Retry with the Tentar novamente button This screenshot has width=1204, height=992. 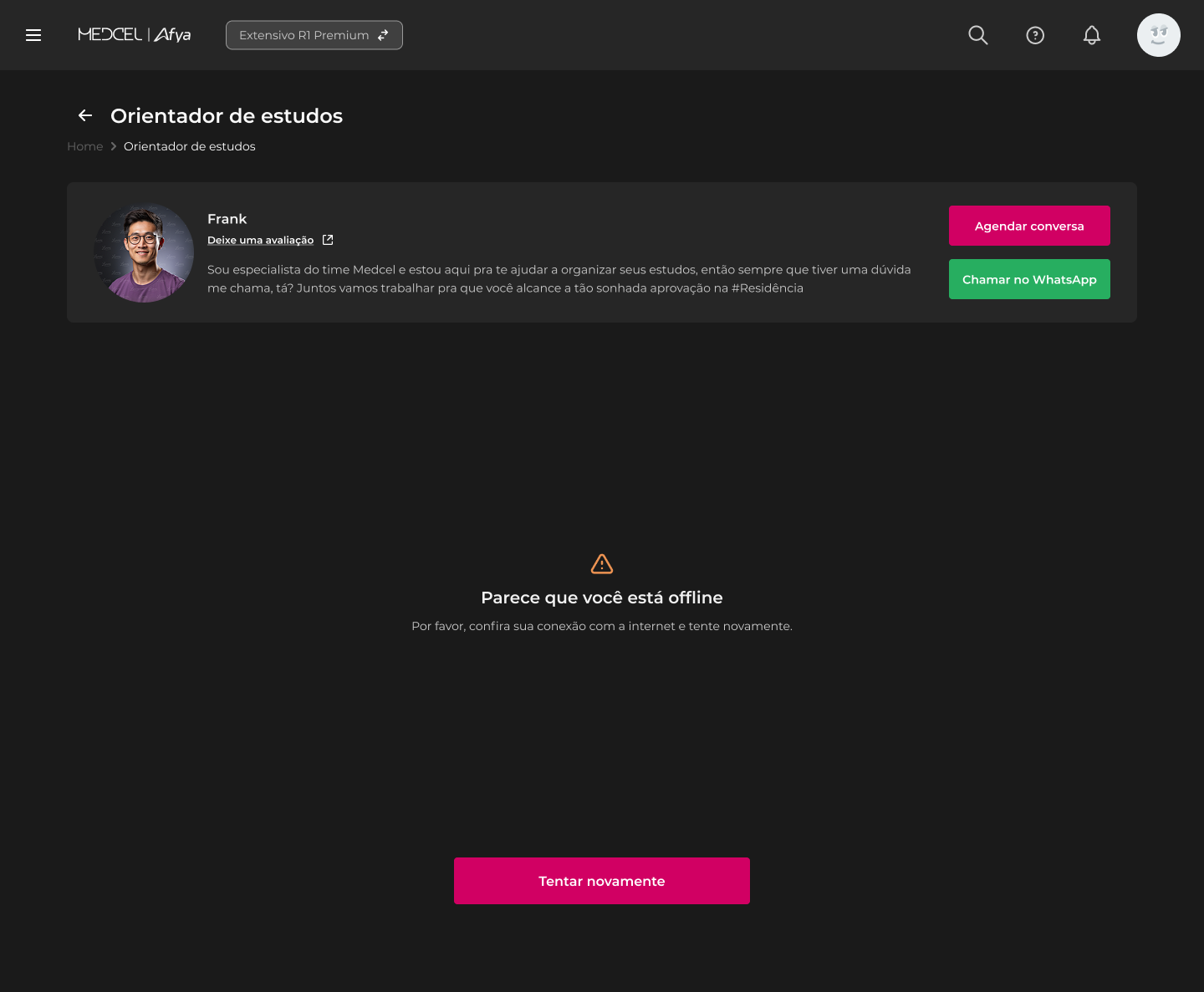pyautogui.click(x=602, y=881)
